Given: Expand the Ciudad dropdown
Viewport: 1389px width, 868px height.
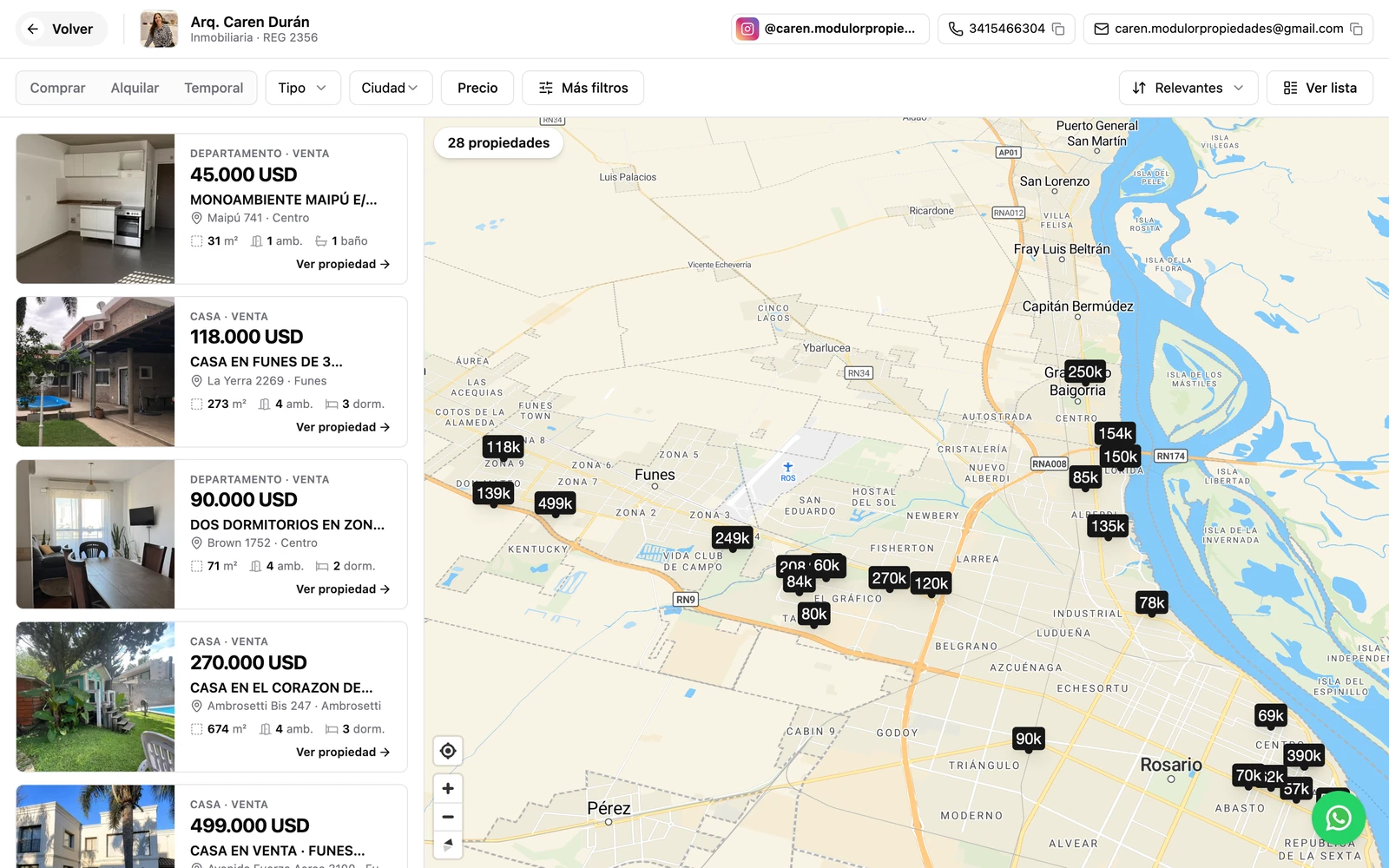Looking at the screenshot, I should click(390, 88).
